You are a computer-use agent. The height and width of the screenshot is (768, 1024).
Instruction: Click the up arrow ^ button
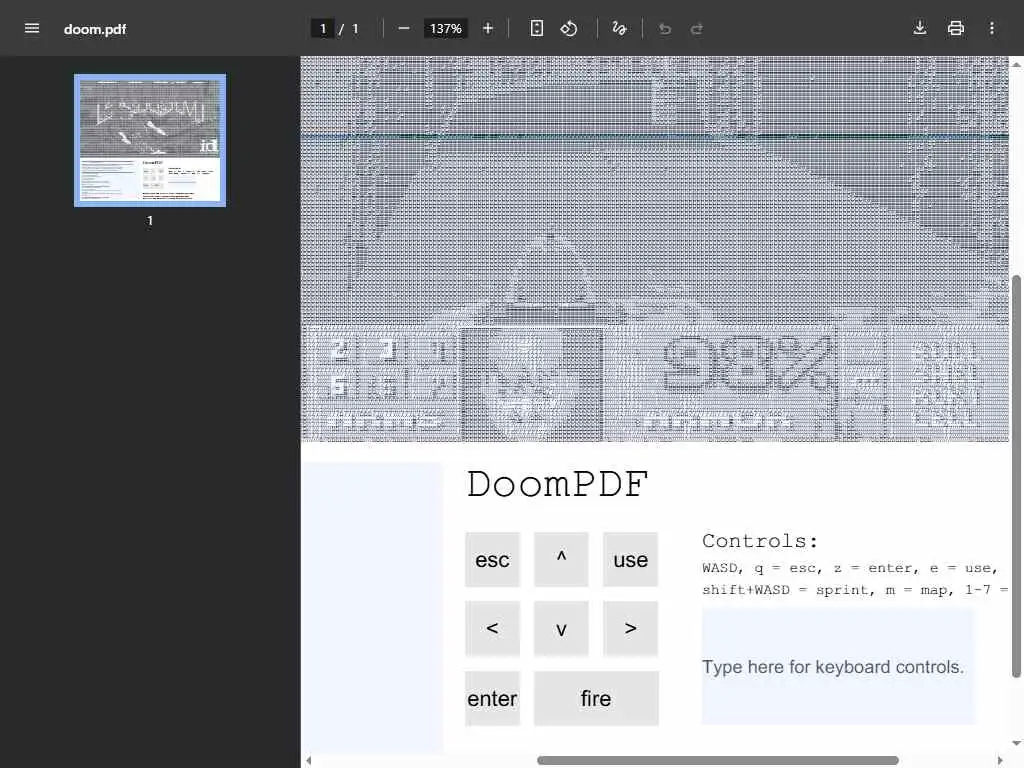point(561,559)
